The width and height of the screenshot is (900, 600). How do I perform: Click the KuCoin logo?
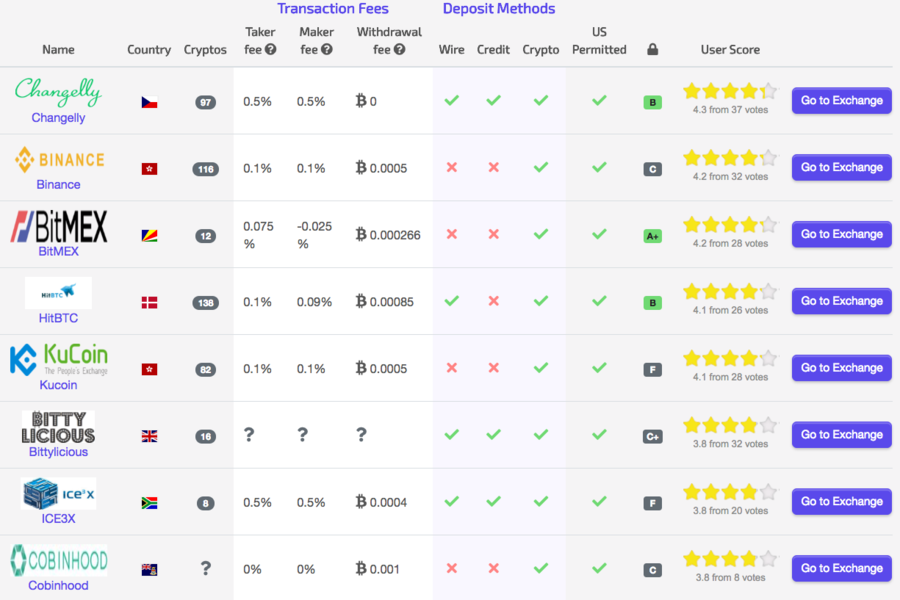click(x=58, y=359)
